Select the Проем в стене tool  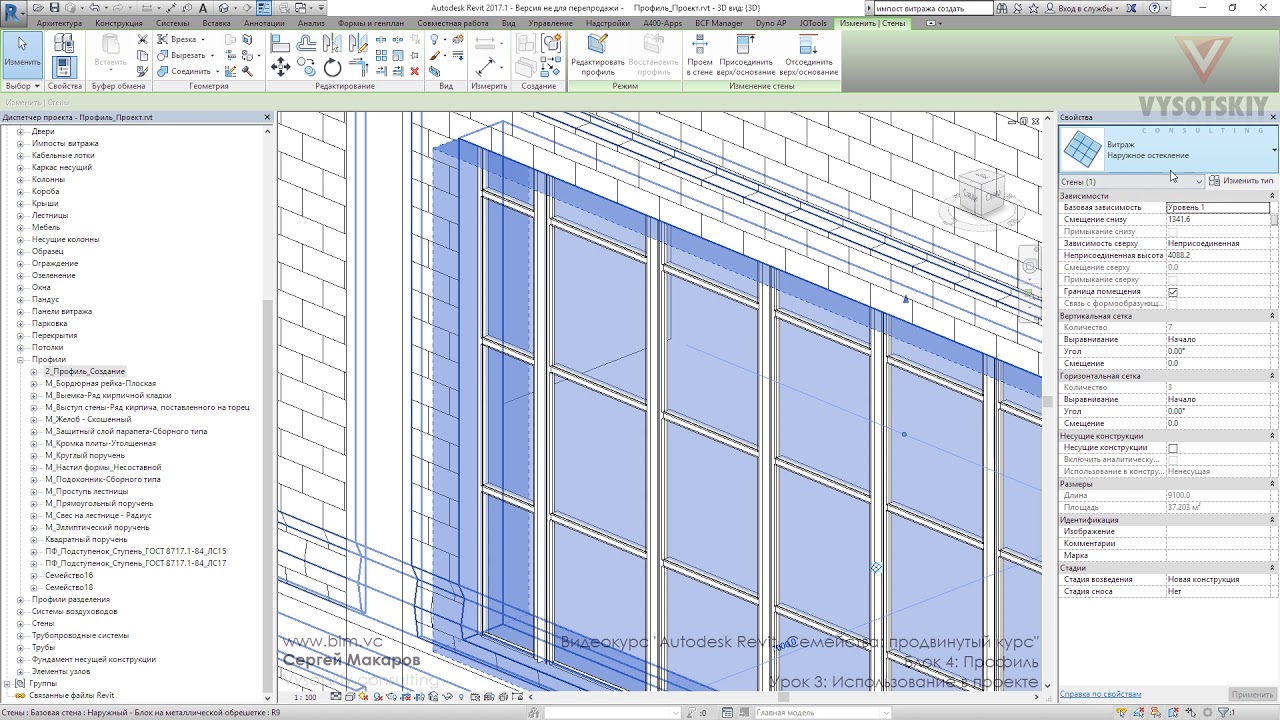click(x=700, y=55)
